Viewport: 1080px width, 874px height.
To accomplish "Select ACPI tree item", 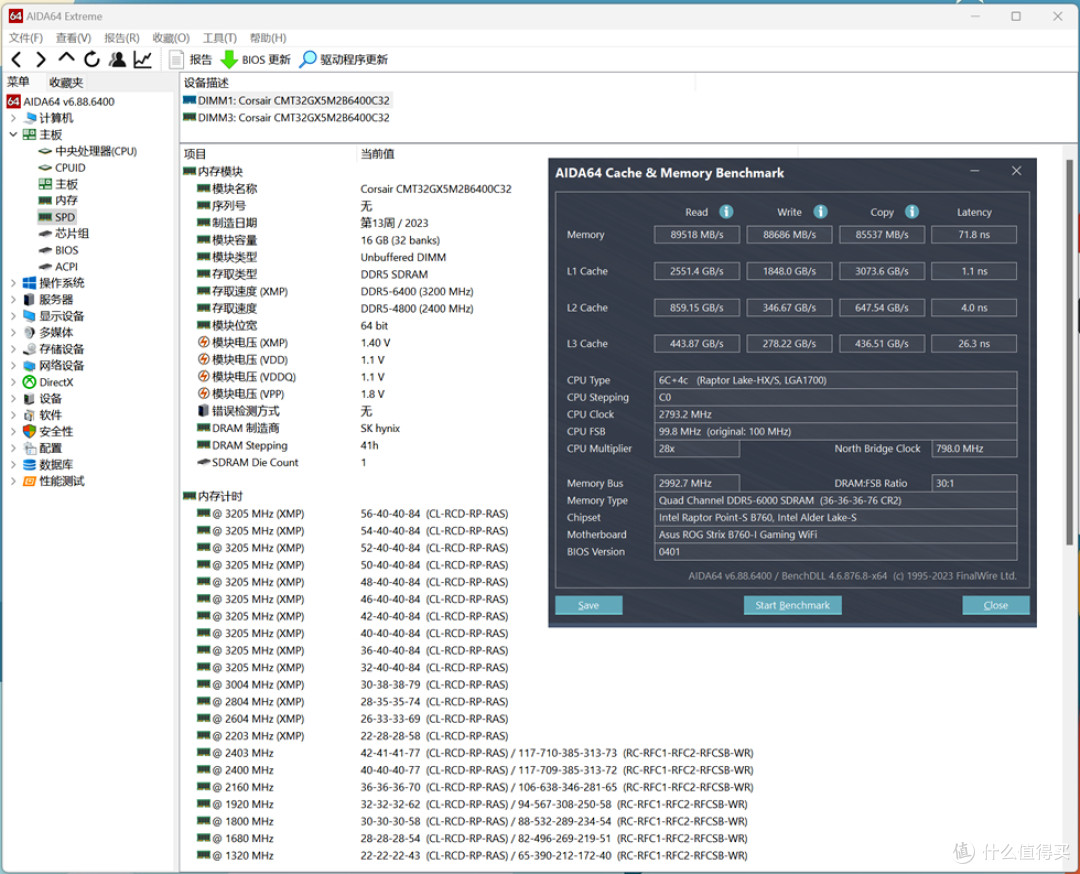I will (59, 267).
